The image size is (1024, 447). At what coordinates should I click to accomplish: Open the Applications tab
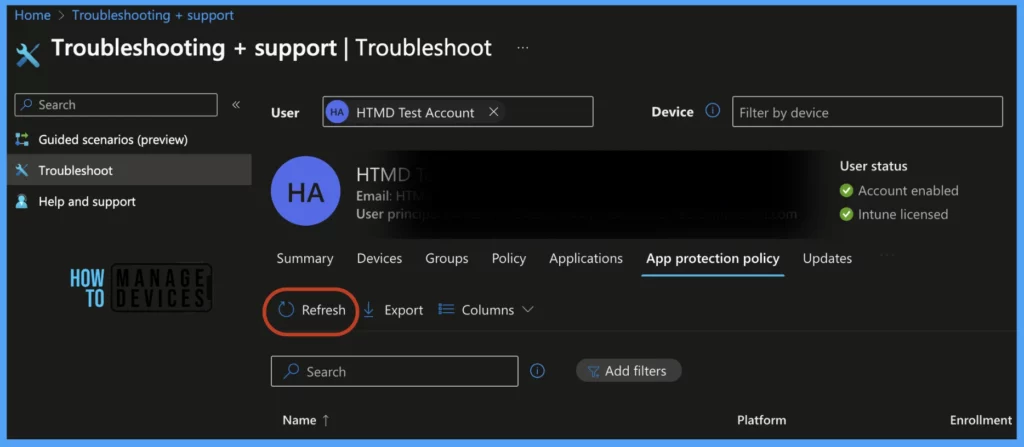[586, 258]
